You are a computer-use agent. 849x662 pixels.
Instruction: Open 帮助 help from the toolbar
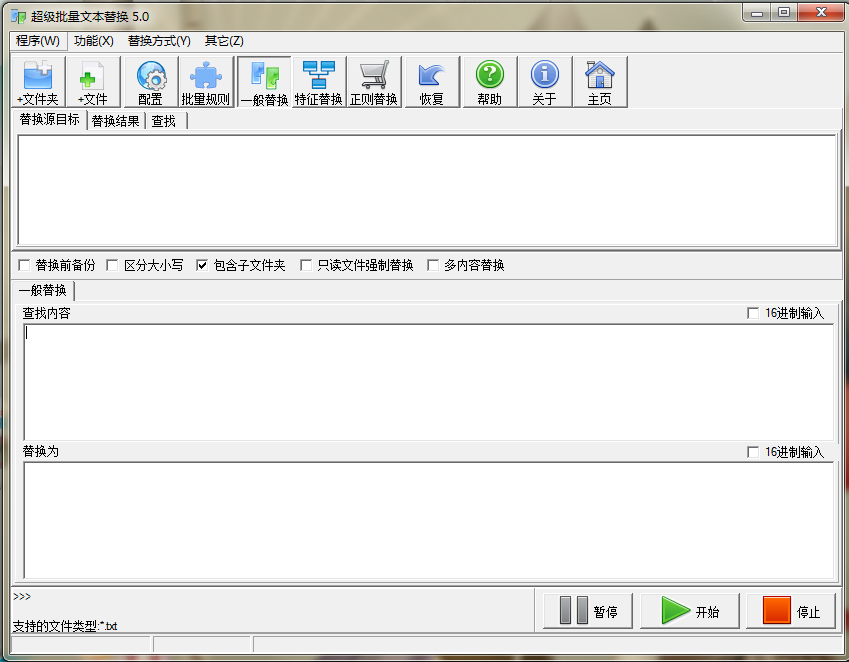pos(489,82)
